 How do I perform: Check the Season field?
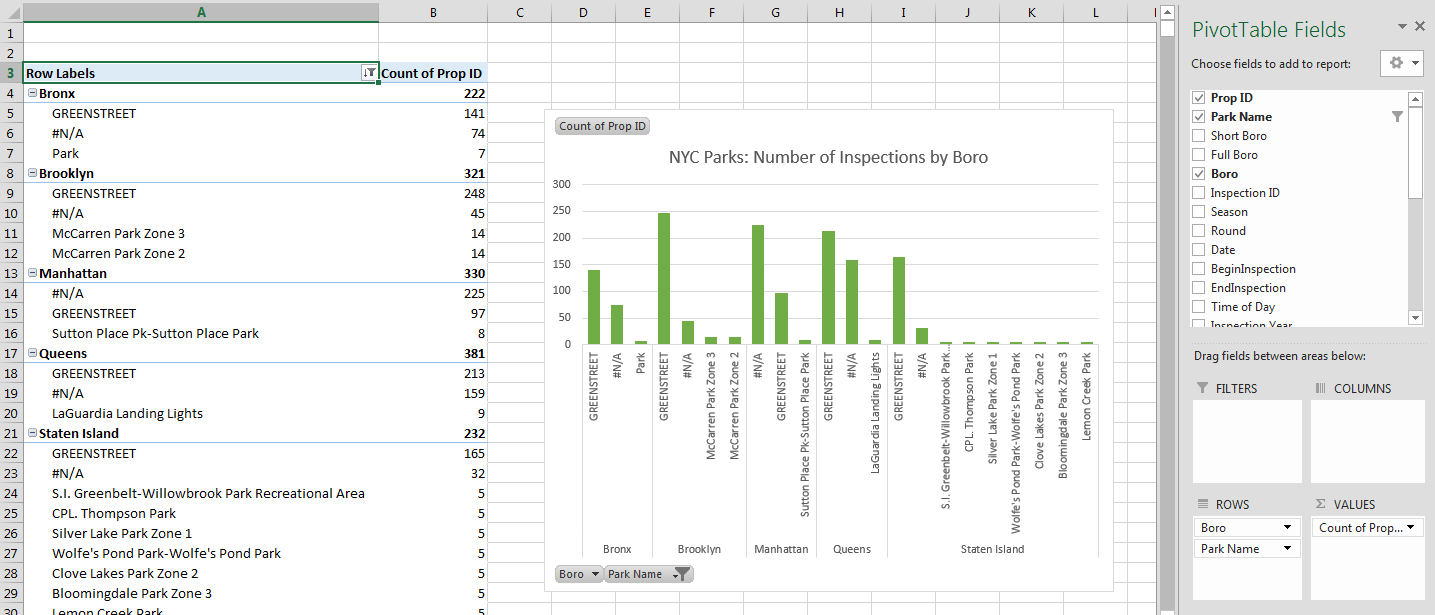tap(1198, 212)
